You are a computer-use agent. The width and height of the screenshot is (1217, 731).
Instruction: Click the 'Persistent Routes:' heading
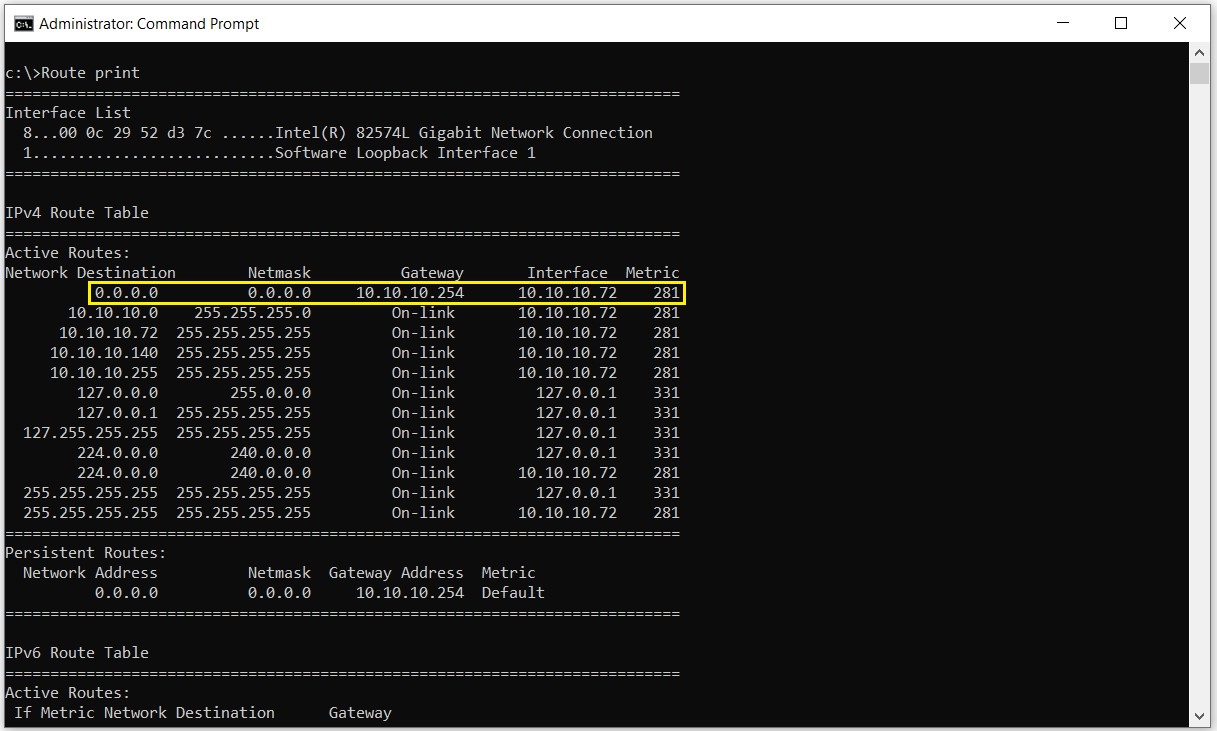86,553
